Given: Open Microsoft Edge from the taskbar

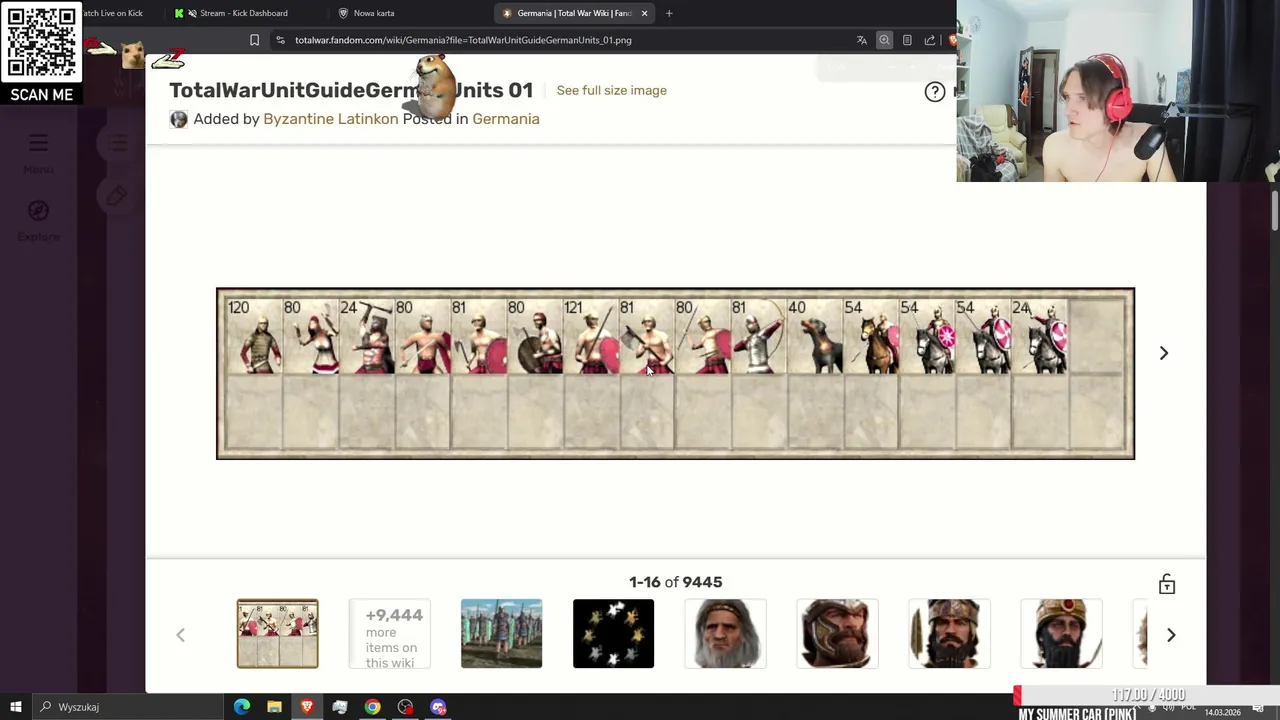Looking at the screenshot, I should tap(242, 707).
